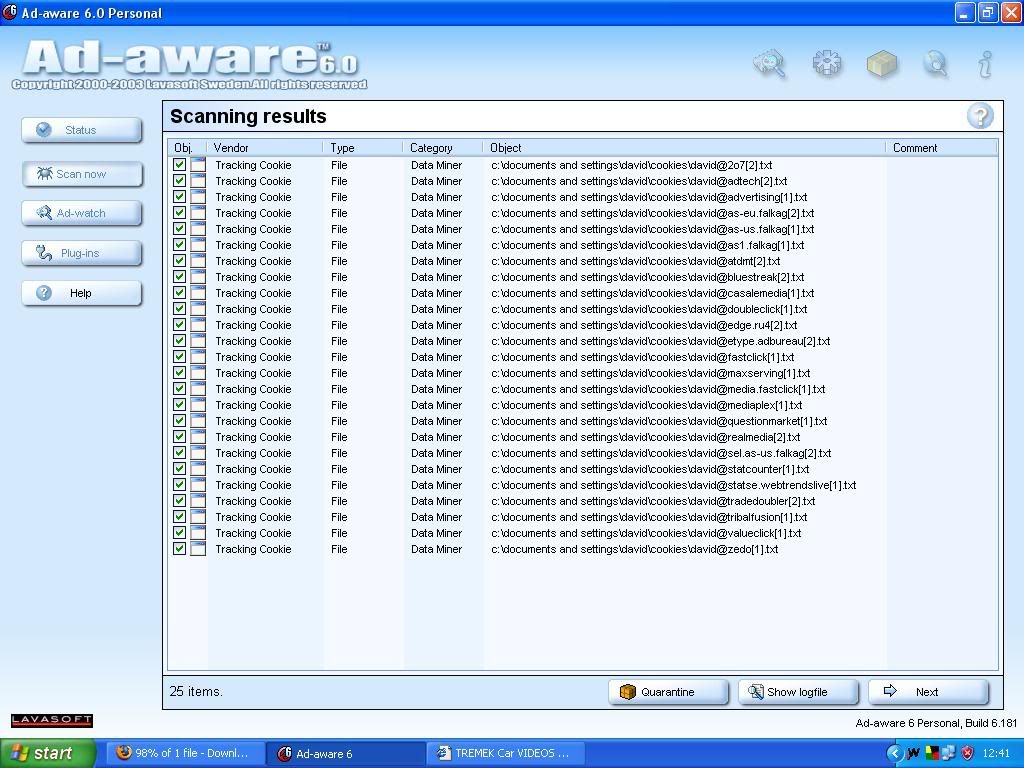Screen dimensions: 1024x768
Task: Click the help question mark beside Scanning results
Action: [980, 116]
